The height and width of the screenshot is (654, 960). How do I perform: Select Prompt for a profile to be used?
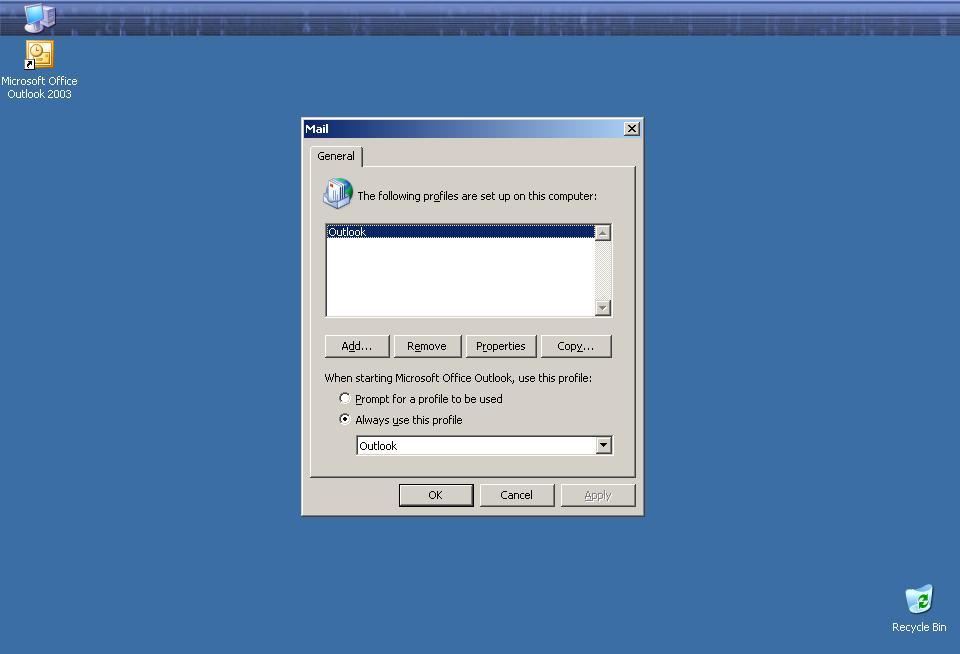tap(421, 399)
